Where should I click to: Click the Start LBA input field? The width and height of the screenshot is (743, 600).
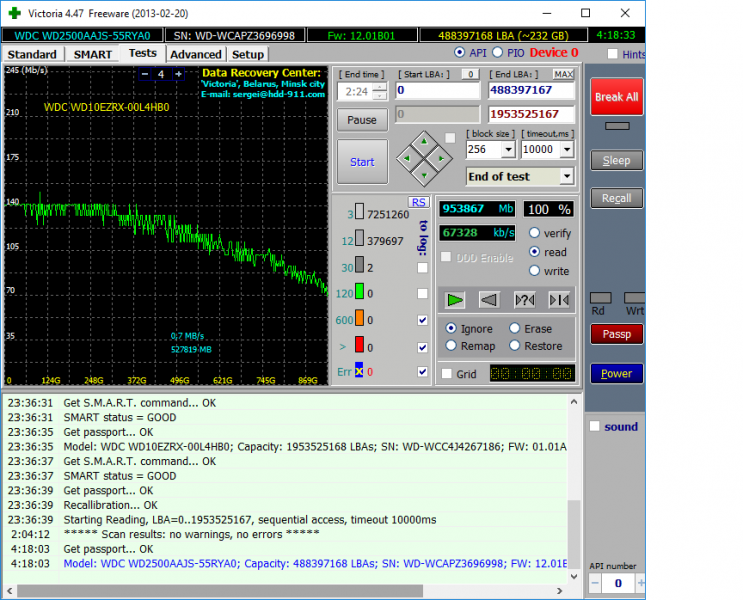tap(438, 90)
